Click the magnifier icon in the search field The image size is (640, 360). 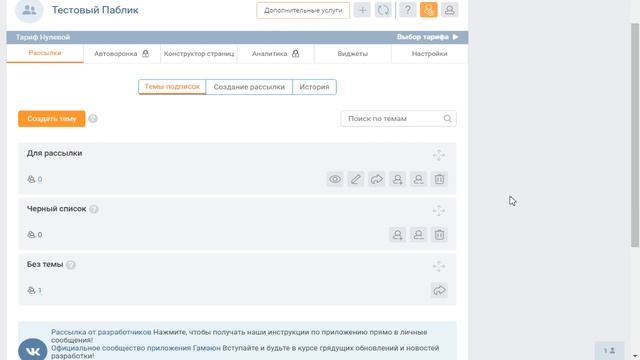(447, 118)
